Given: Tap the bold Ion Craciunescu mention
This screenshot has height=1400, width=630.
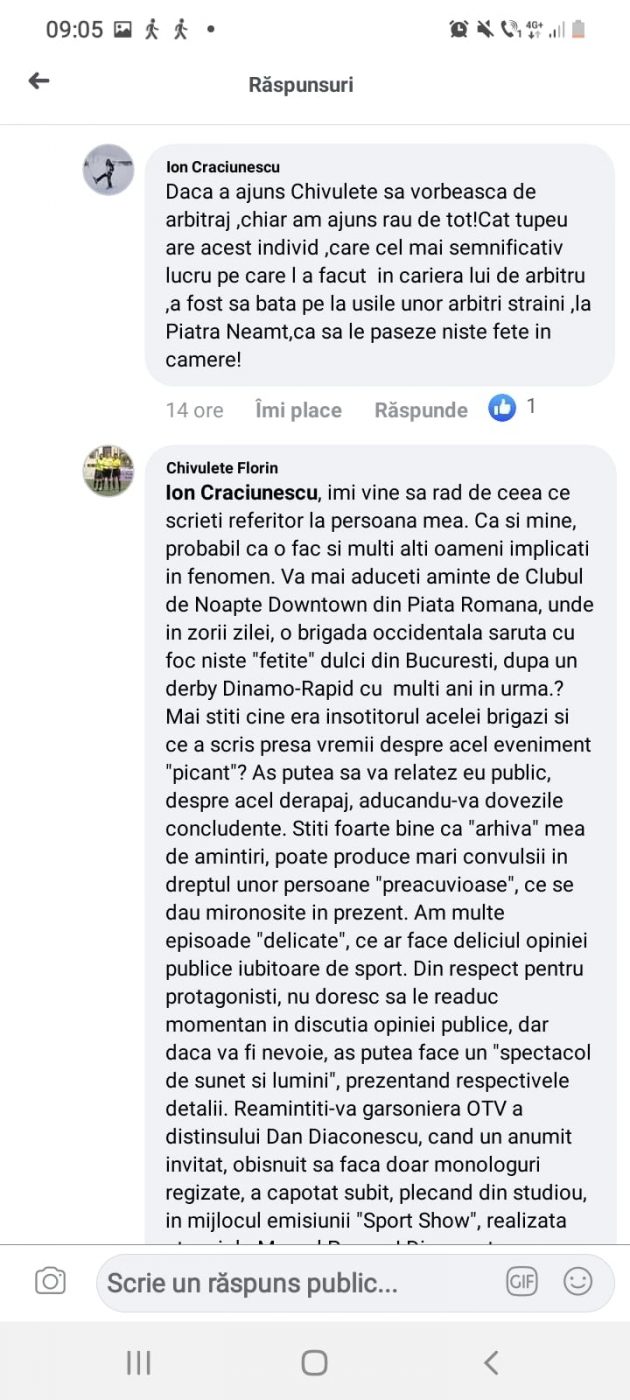Looking at the screenshot, I should (x=241, y=493).
